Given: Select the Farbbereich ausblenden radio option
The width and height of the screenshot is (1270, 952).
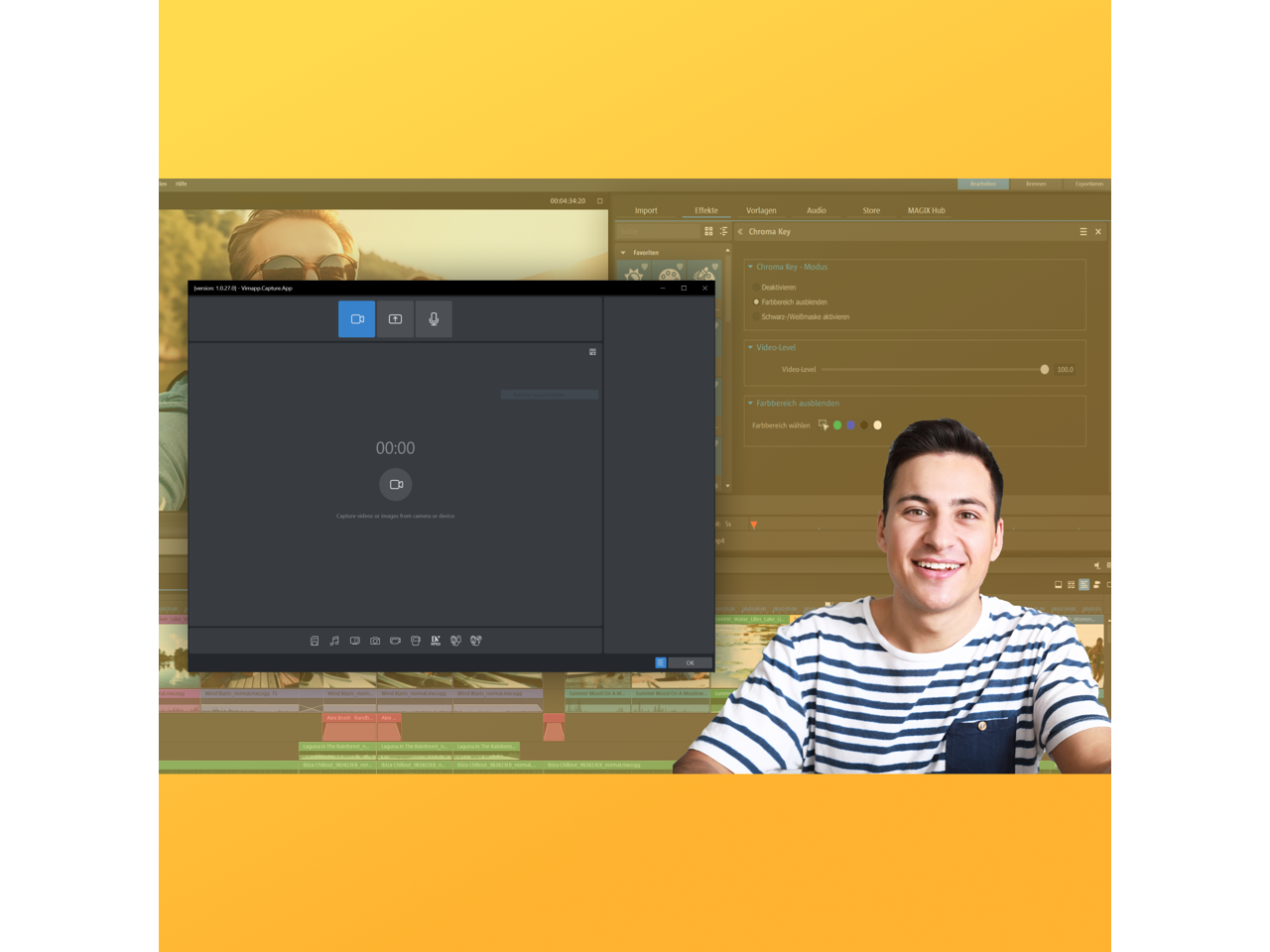Looking at the screenshot, I should point(756,302).
